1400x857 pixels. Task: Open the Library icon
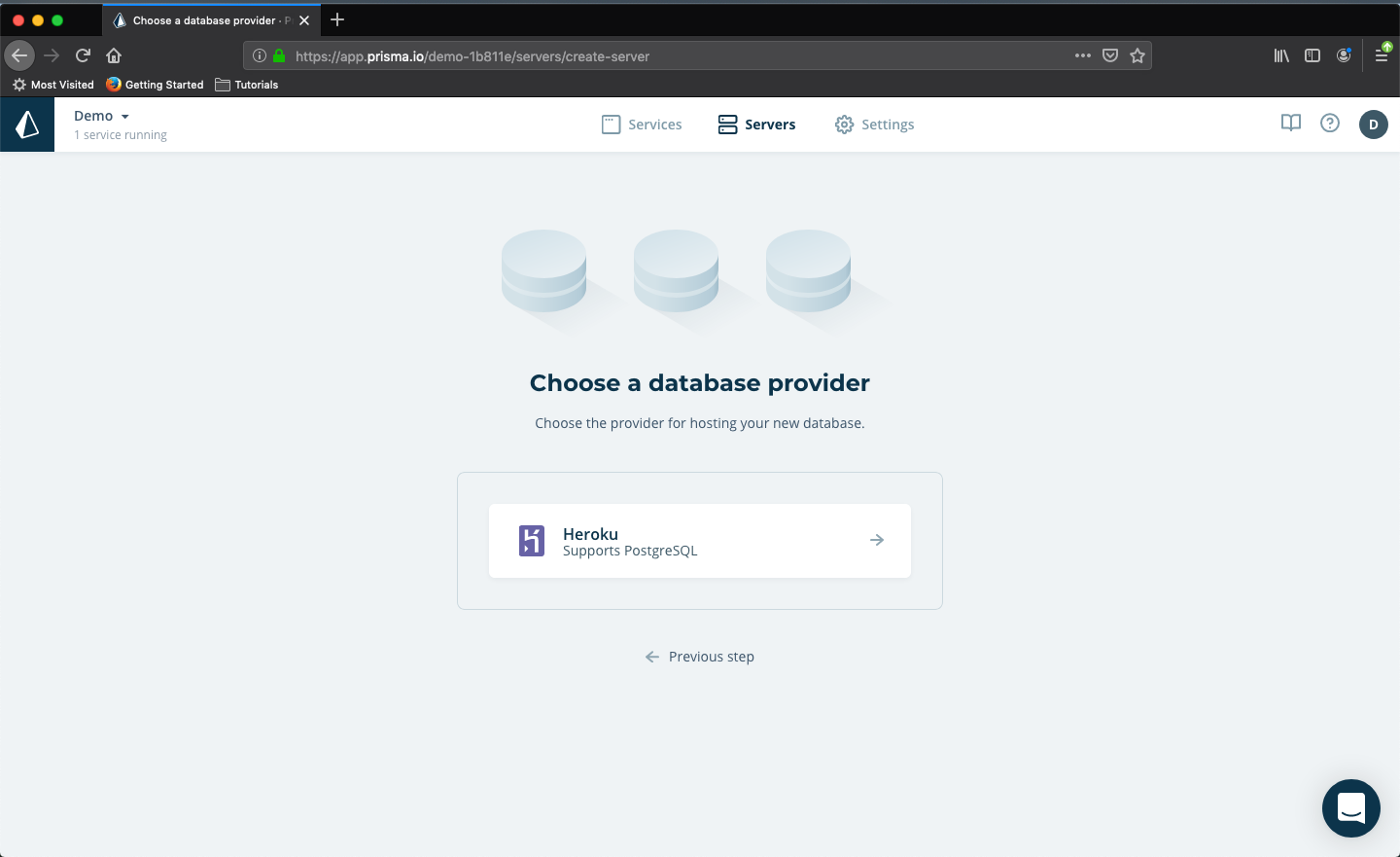(x=1281, y=55)
